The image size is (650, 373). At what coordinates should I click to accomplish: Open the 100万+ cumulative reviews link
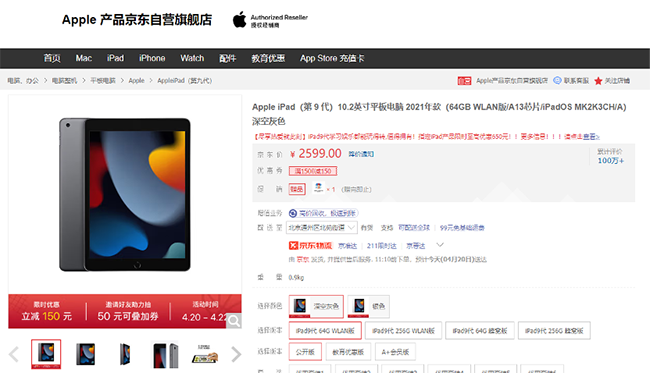pyautogui.click(x=610, y=161)
